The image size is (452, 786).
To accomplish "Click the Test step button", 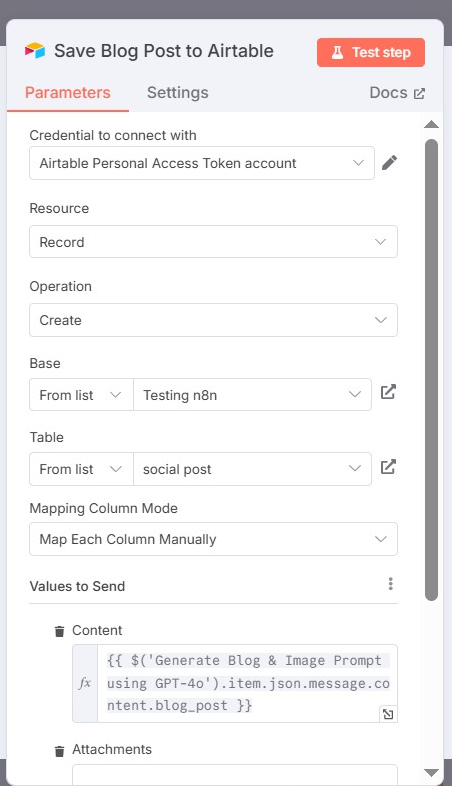I will coord(371,52).
